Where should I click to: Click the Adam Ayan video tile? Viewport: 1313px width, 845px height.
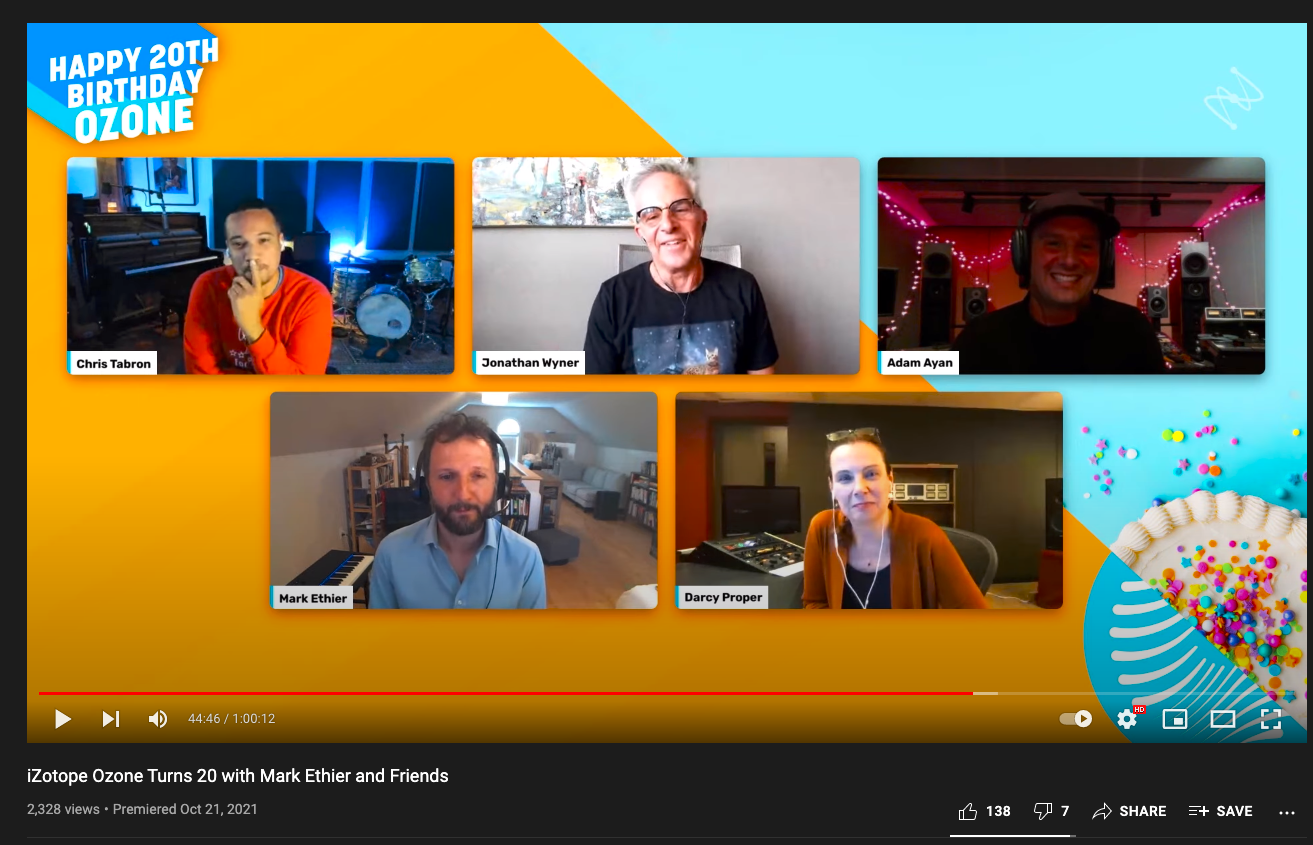tap(1071, 266)
